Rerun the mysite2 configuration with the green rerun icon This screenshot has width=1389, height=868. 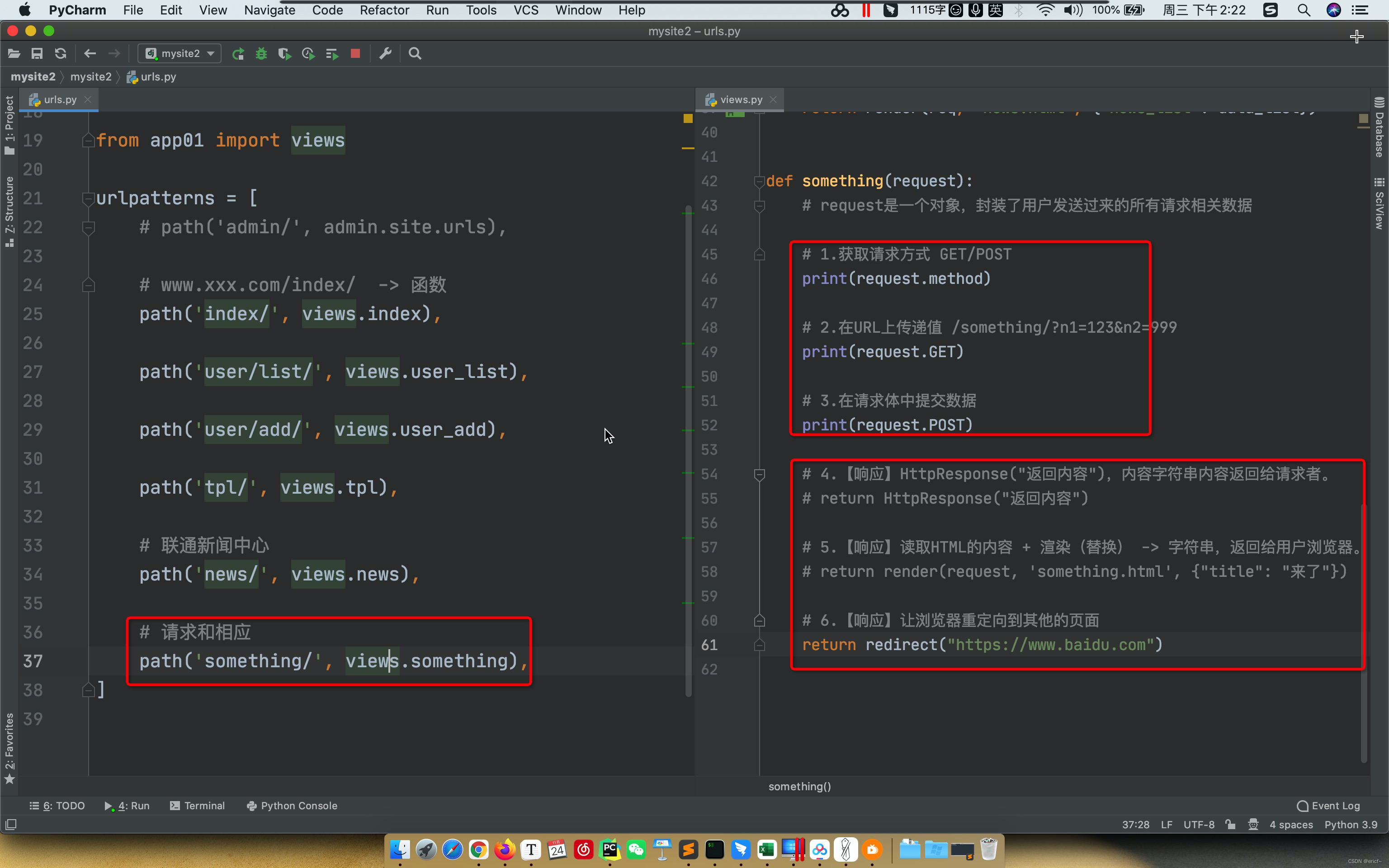point(238,53)
